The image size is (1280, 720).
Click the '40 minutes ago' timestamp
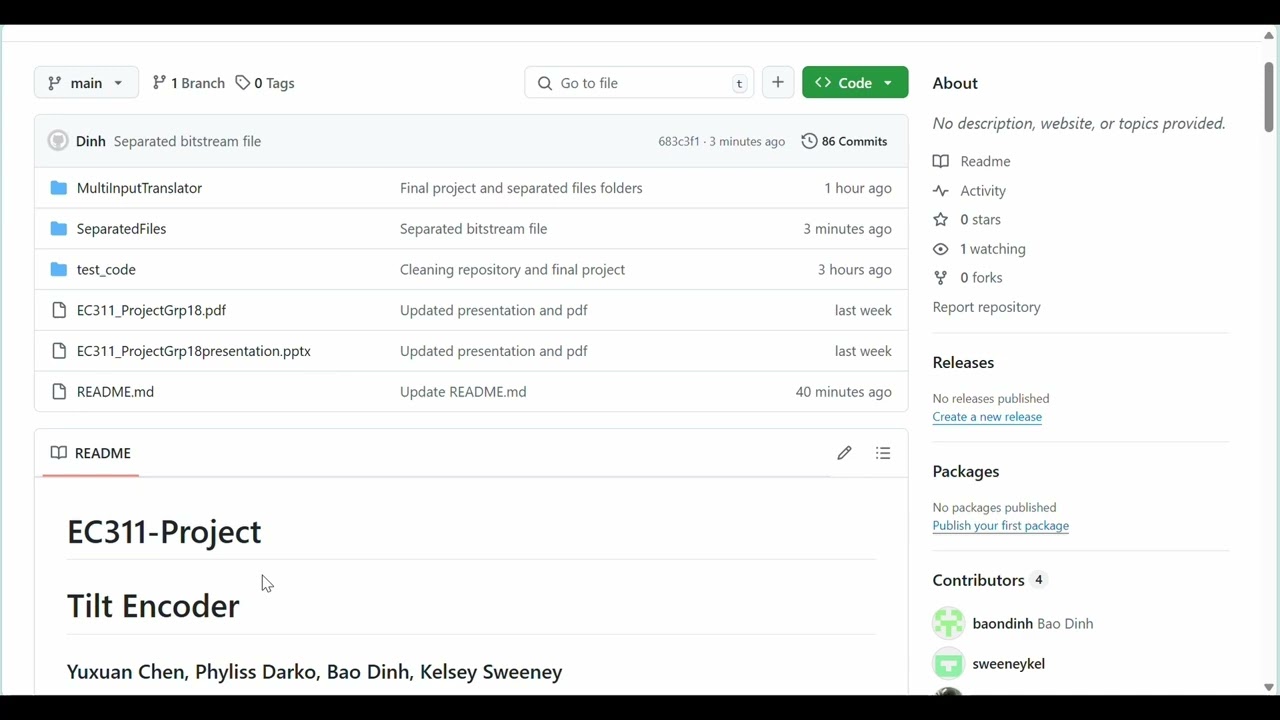844,392
